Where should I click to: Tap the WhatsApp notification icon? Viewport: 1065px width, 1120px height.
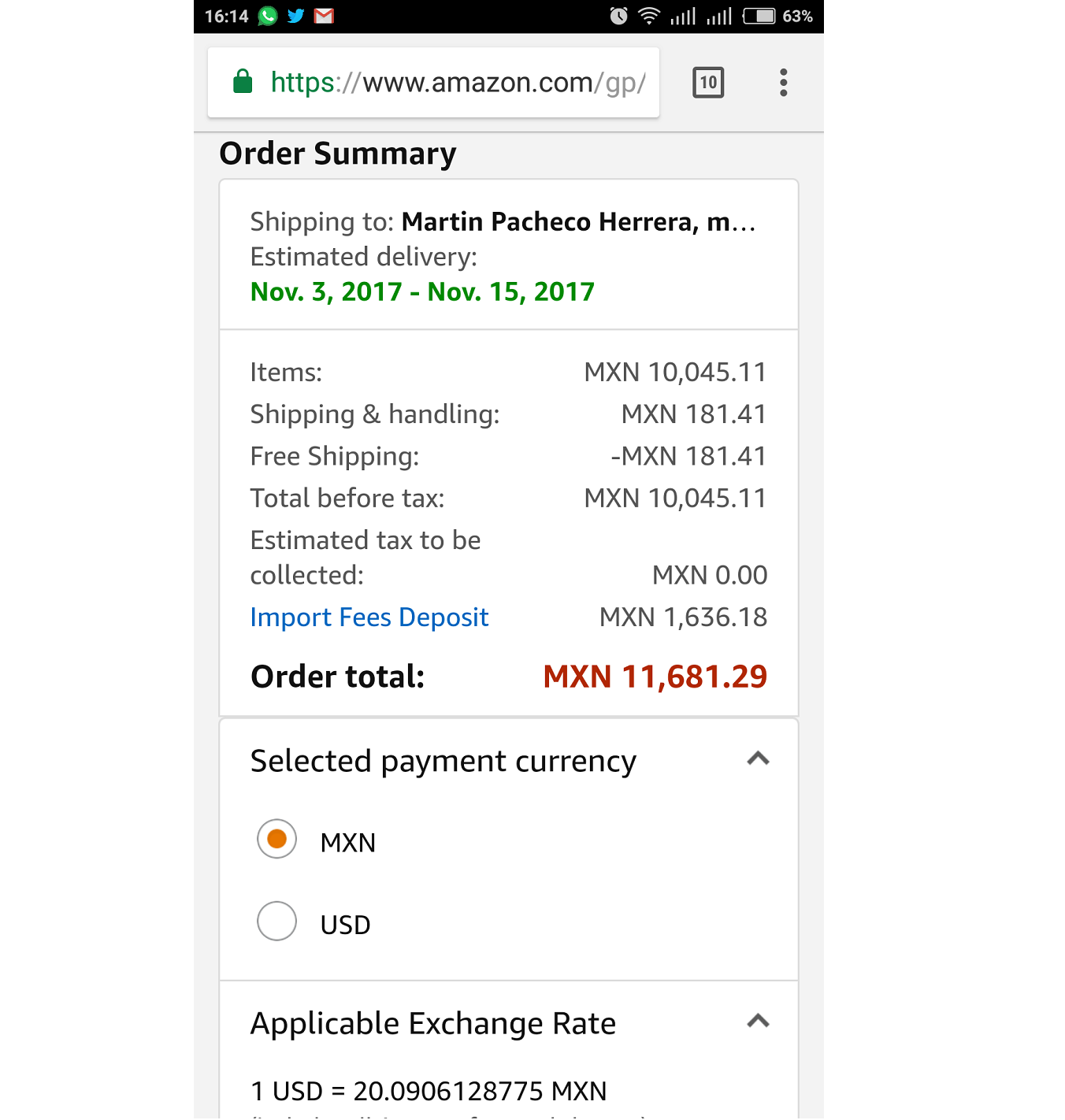click(268, 16)
